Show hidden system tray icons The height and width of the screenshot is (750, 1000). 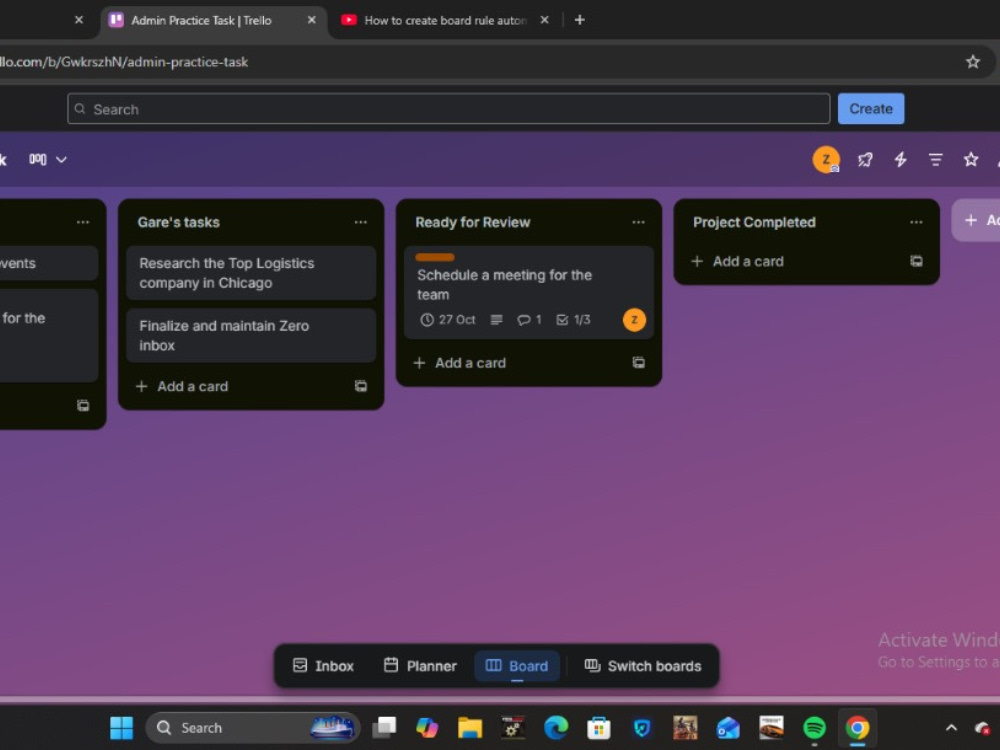tap(951, 728)
